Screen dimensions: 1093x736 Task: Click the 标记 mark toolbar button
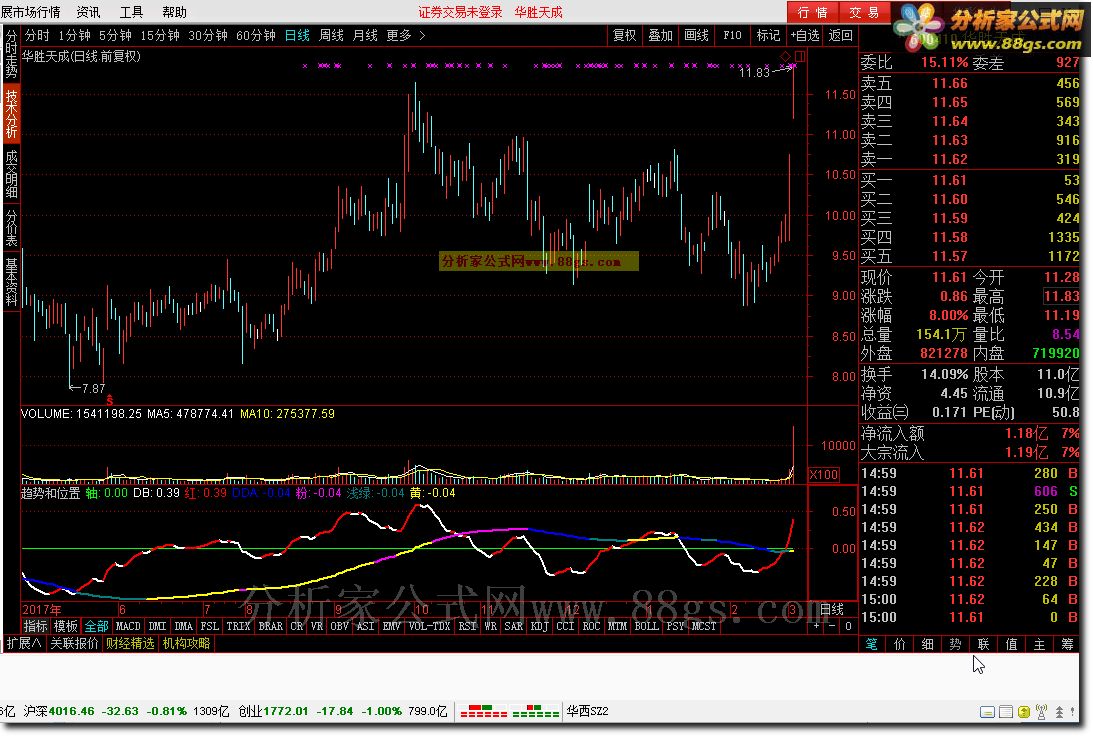coord(768,36)
